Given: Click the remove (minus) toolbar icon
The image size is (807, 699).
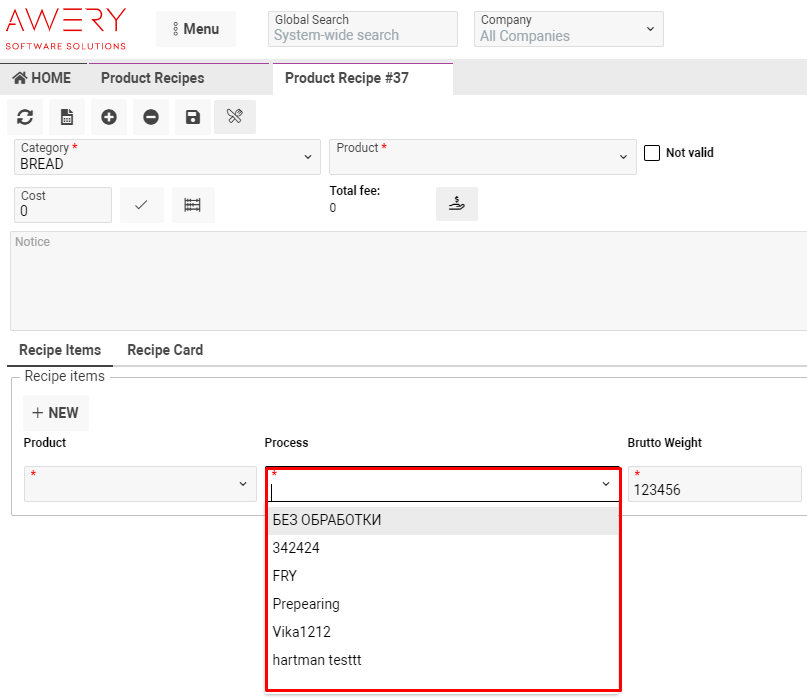Looking at the screenshot, I should coord(150,117).
